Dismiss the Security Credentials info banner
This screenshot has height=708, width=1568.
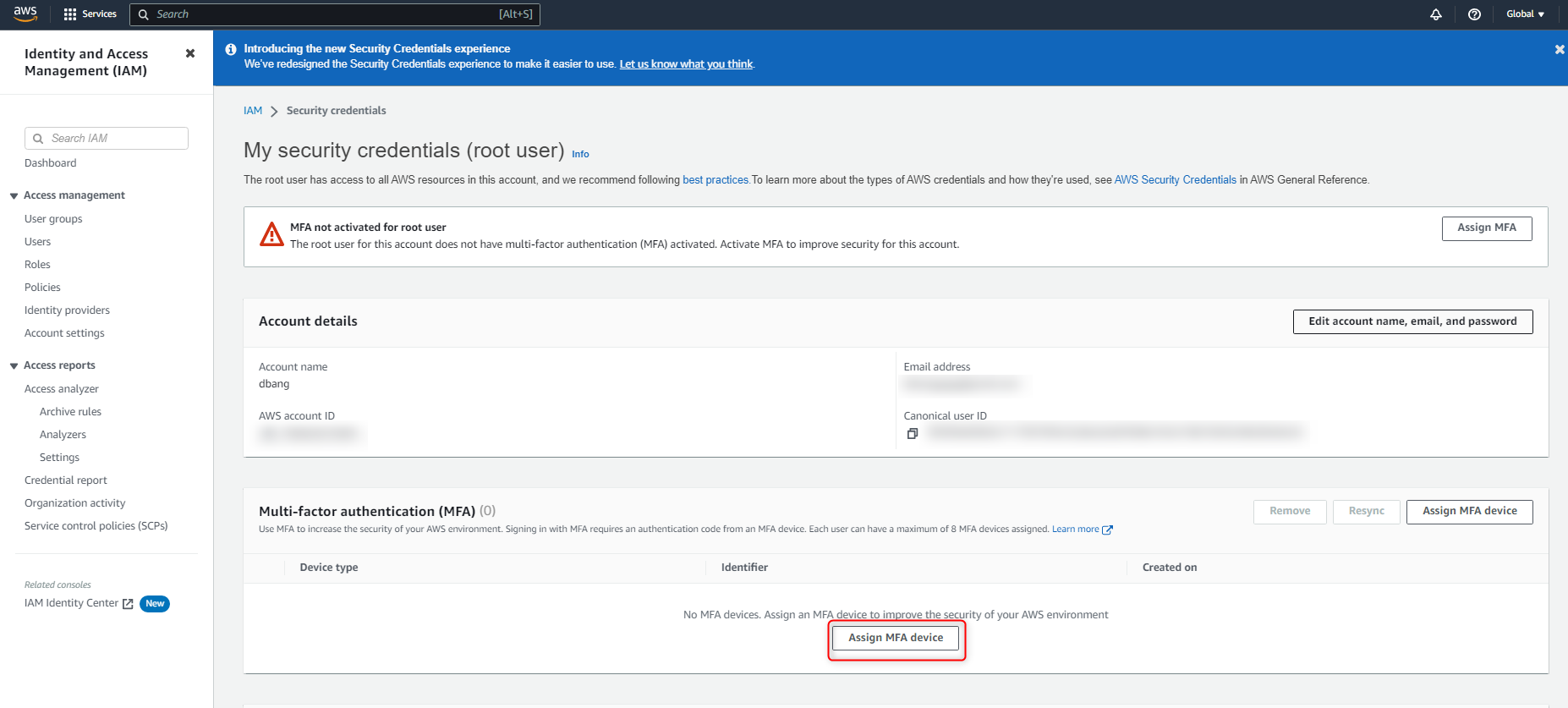pyautogui.click(x=1560, y=50)
